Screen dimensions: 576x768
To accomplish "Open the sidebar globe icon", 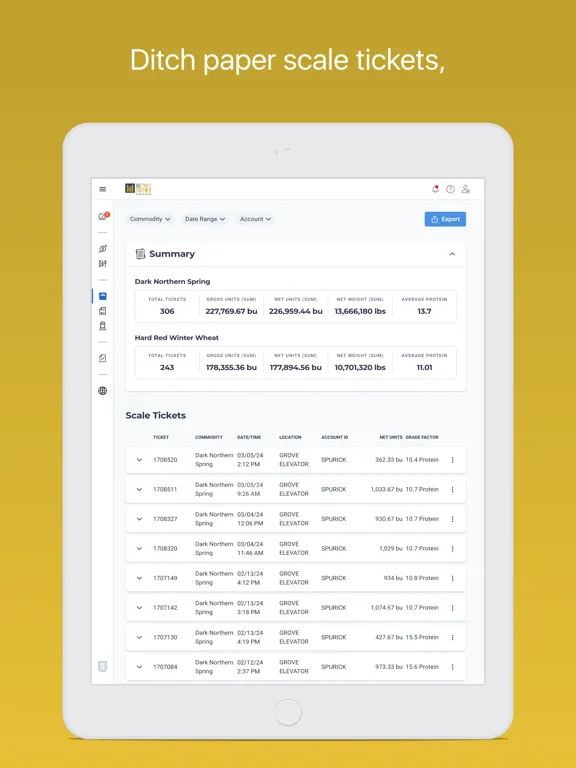I will (x=102, y=390).
